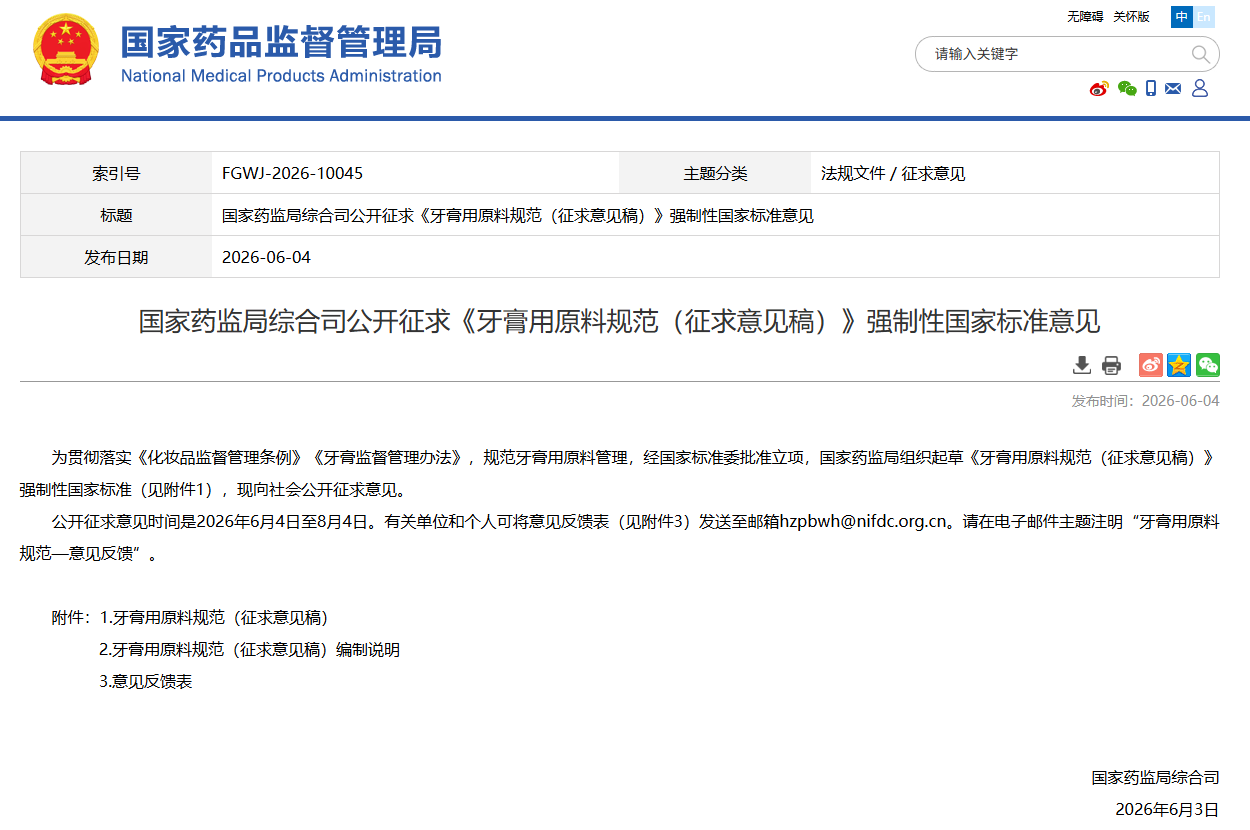Open attachment 2 编制说明 document
The width and height of the screenshot is (1250, 830).
249,650
